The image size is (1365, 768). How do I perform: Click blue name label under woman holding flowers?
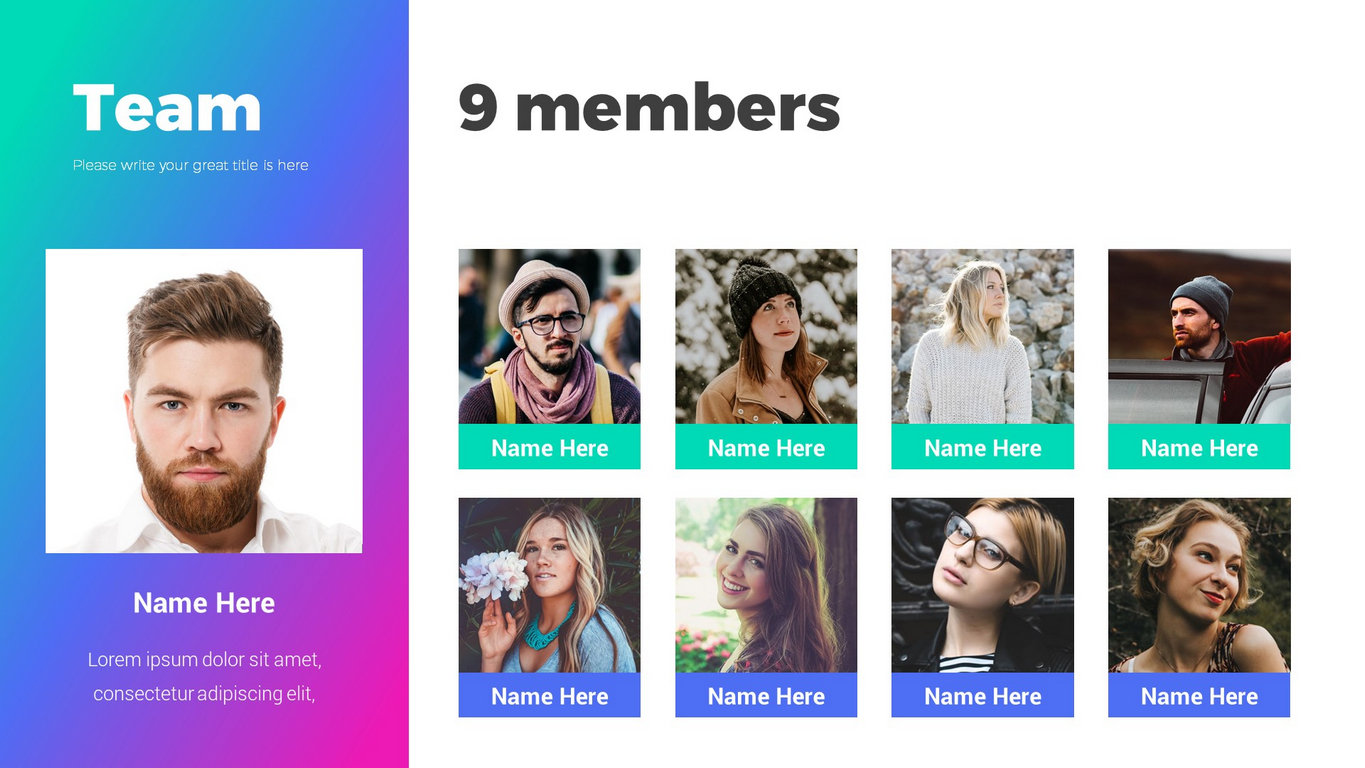point(549,696)
